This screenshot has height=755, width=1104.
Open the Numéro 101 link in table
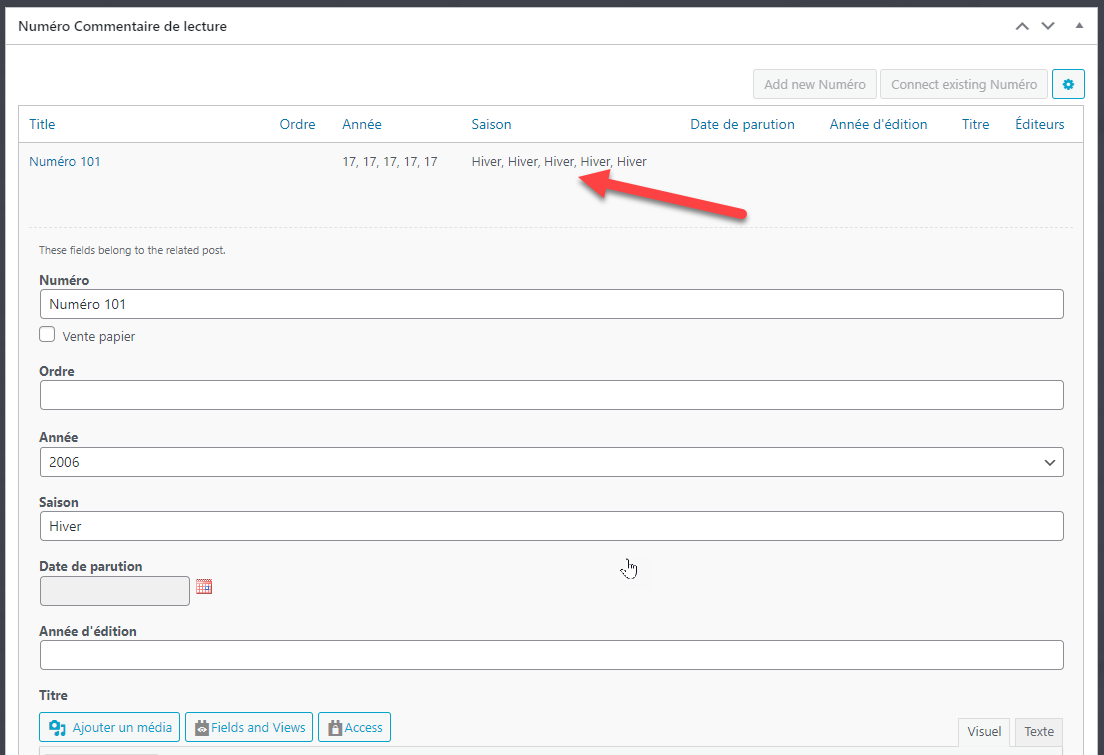(65, 161)
